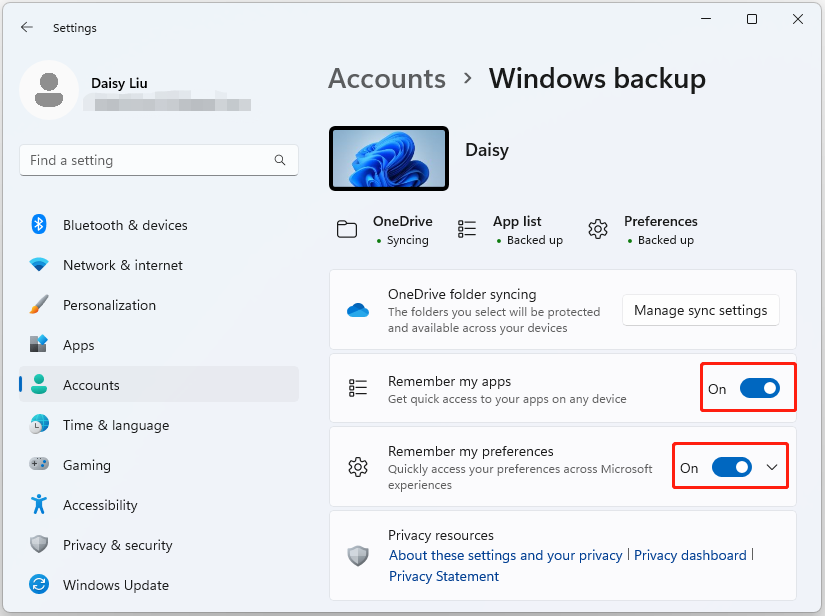Click the Windows backup page title

pos(597,79)
